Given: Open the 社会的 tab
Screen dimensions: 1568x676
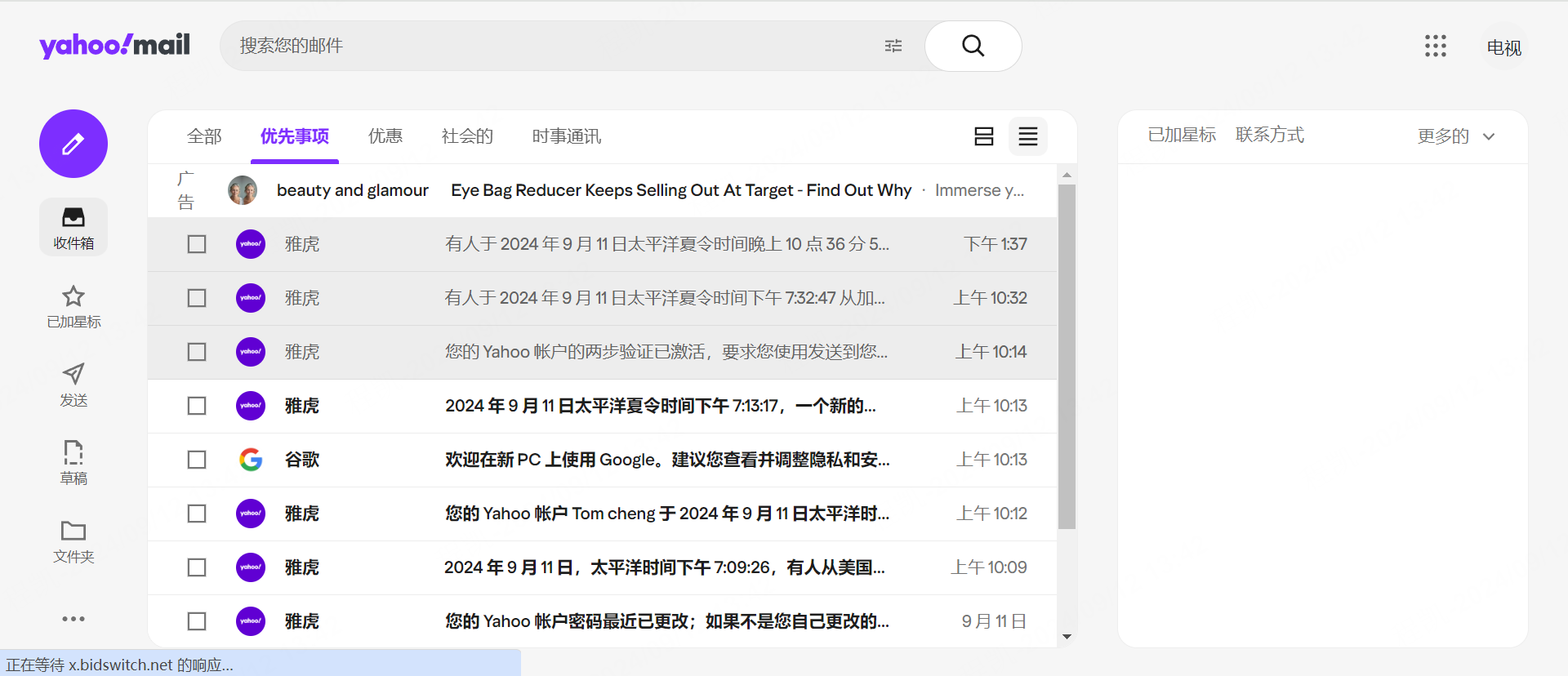Looking at the screenshot, I should click(x=467, y=136).
